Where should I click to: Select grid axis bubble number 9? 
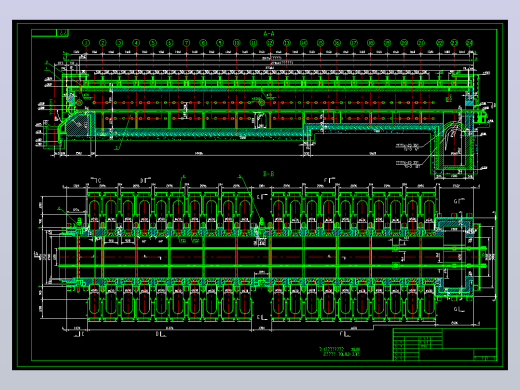(x=220, y=43)
